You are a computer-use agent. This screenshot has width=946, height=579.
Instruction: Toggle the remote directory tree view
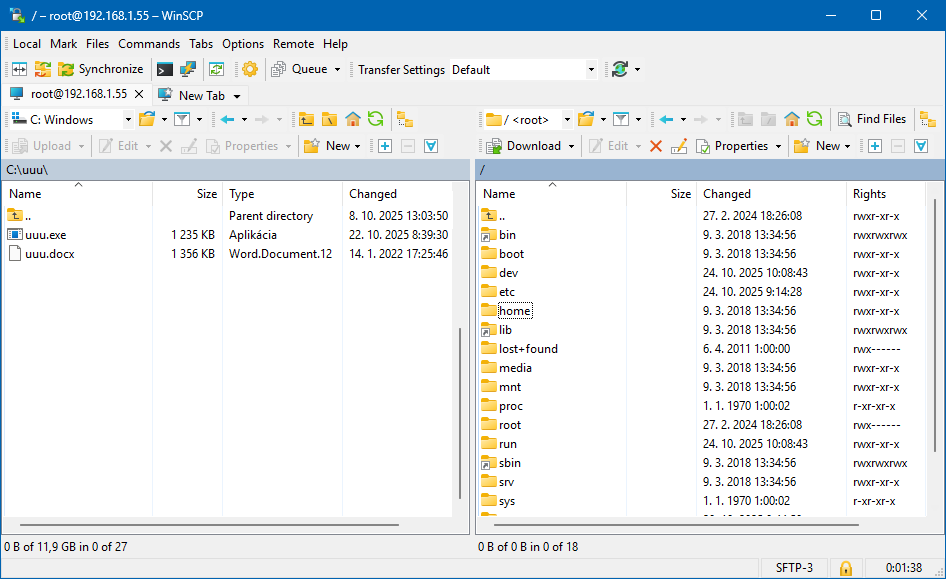tap(928, 119)
